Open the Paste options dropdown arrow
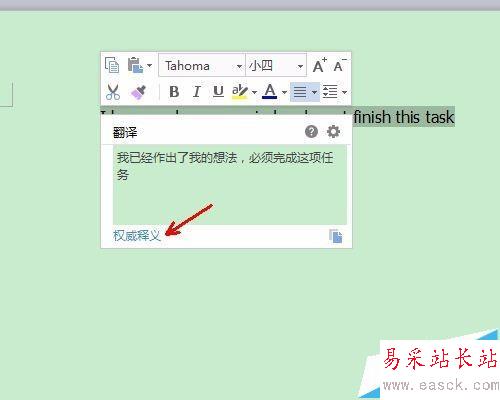 (149, 65)
